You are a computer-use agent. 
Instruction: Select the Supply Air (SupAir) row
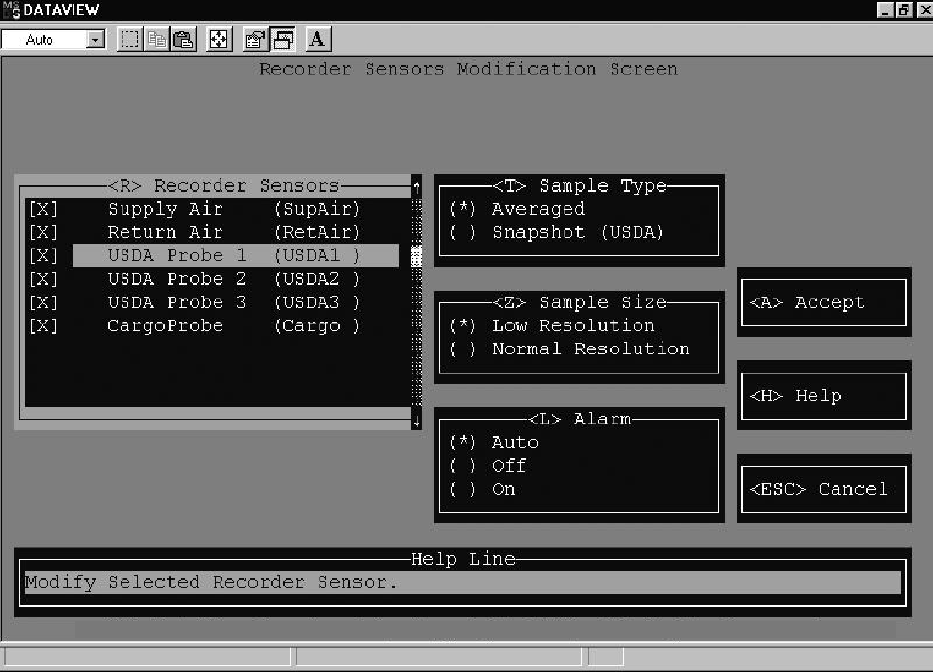pyautogui.click(x=234, y=209)
